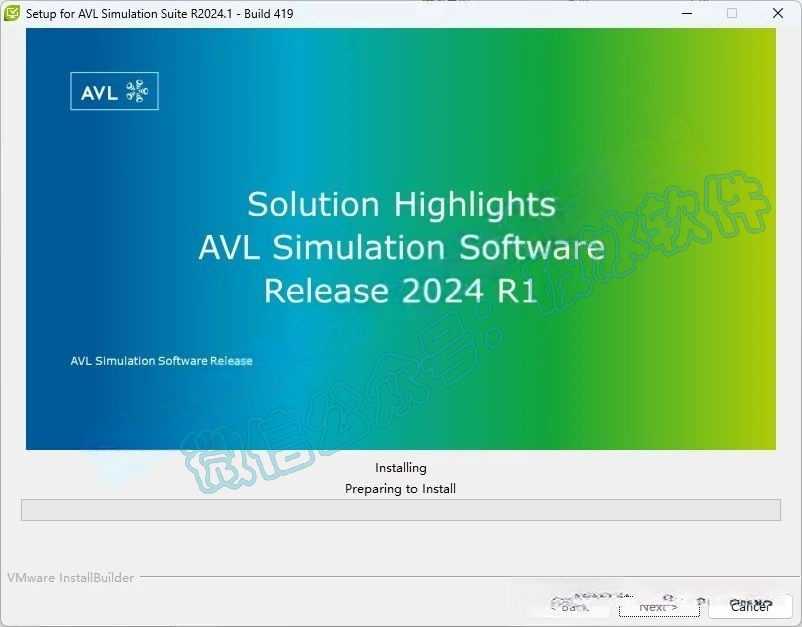Click the Cancel button
The width and height of the screenshot is (802, 627).
(750, 607)
